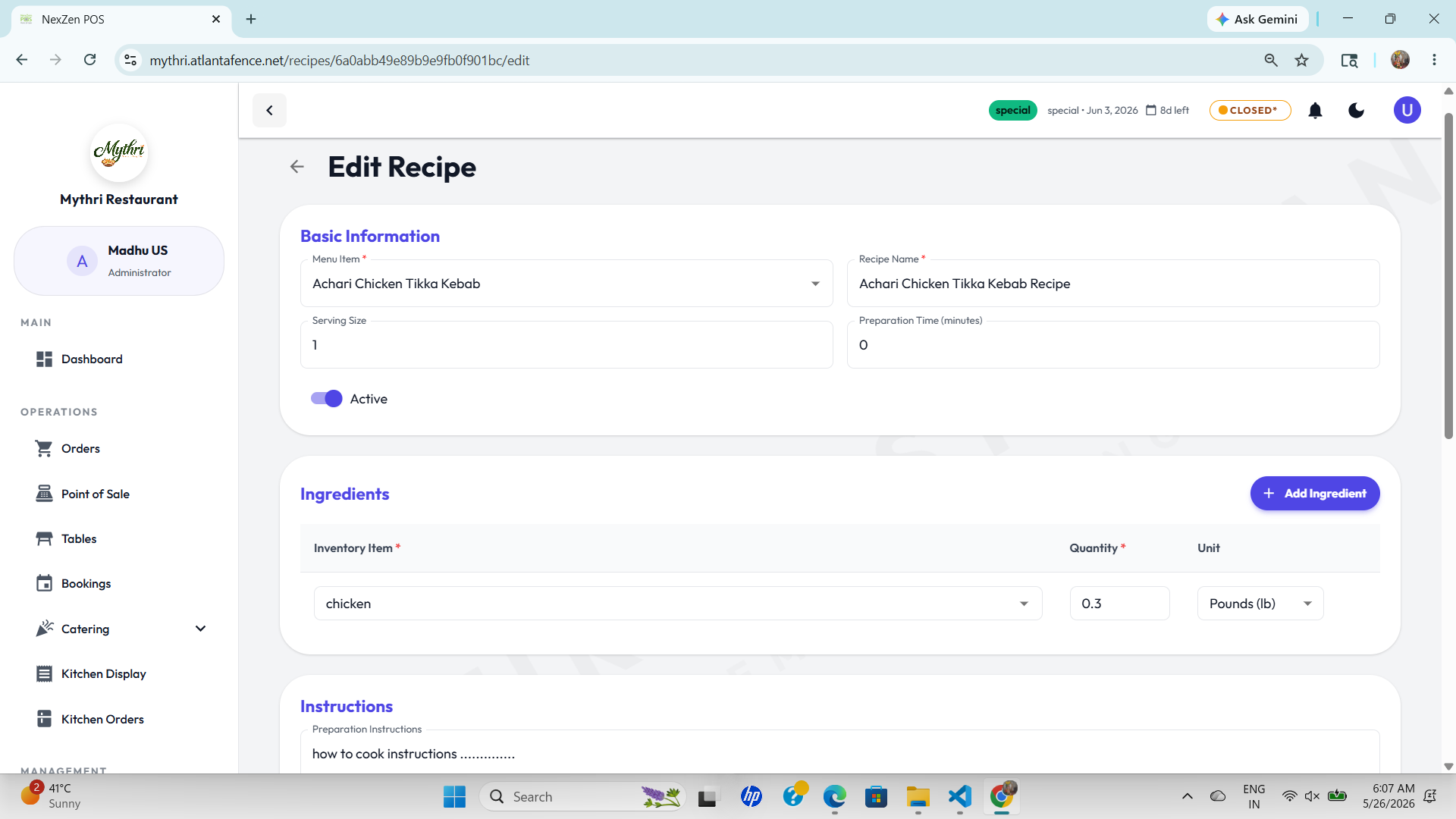Open browser zoom magnifier icon
The width and height of the screenshot is (1456, 819).
pyautogui.click(x=1271, y=60)
